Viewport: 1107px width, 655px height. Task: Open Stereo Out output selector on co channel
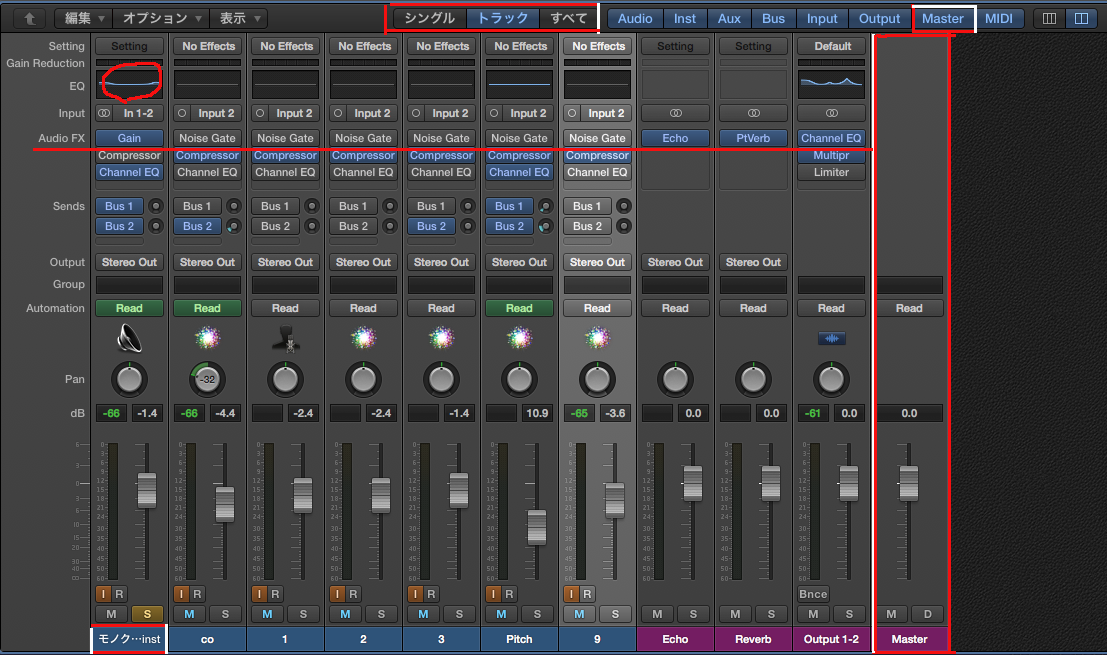(208, 262)
